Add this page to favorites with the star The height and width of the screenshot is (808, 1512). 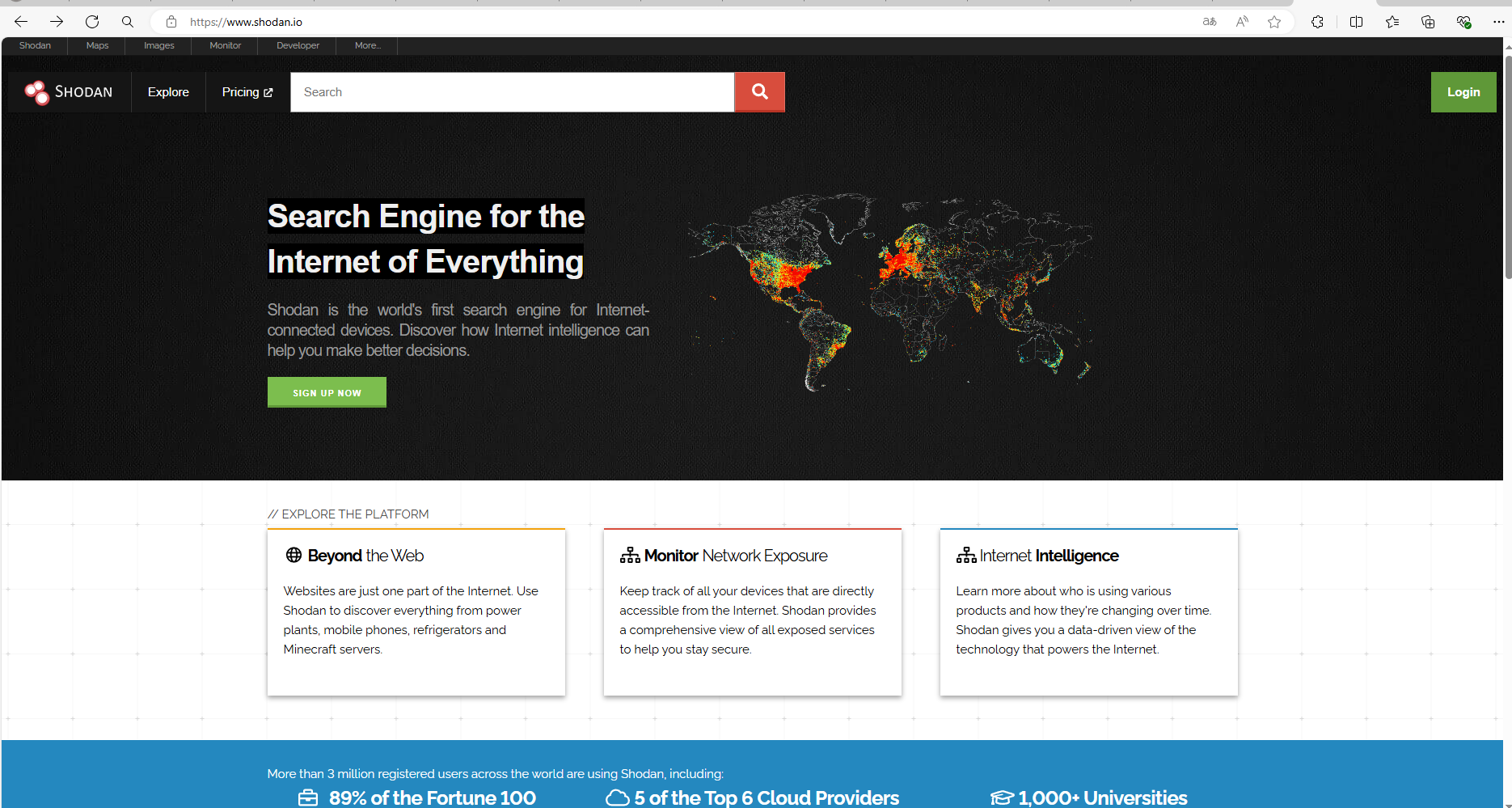pos(1274,22)
